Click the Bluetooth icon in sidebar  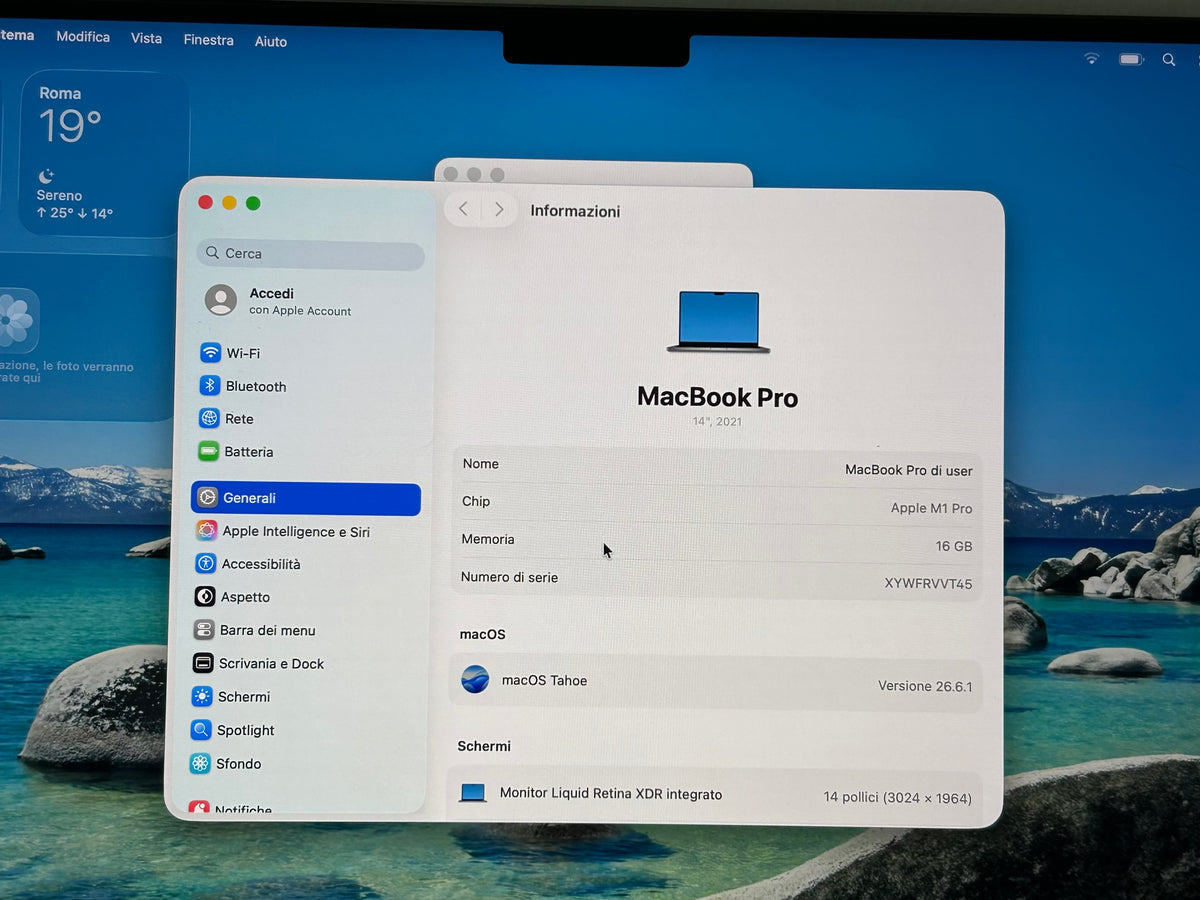pyautogui.click(x=210, y=386)
